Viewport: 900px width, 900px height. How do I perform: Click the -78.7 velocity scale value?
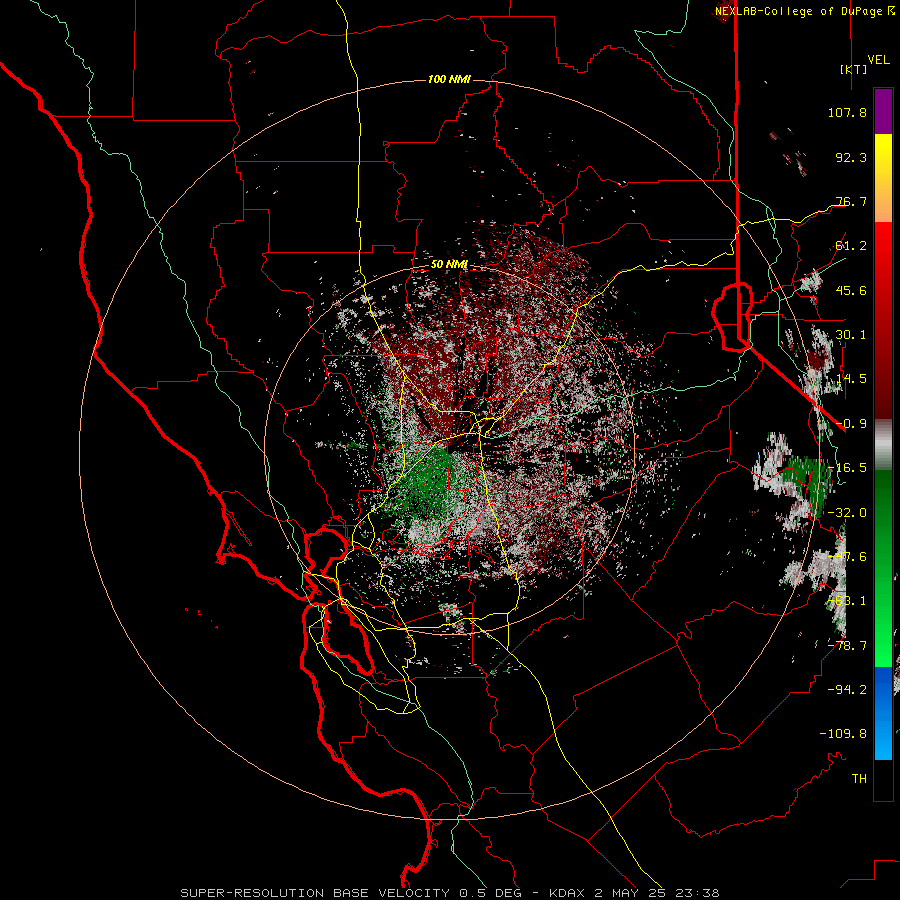847,646
